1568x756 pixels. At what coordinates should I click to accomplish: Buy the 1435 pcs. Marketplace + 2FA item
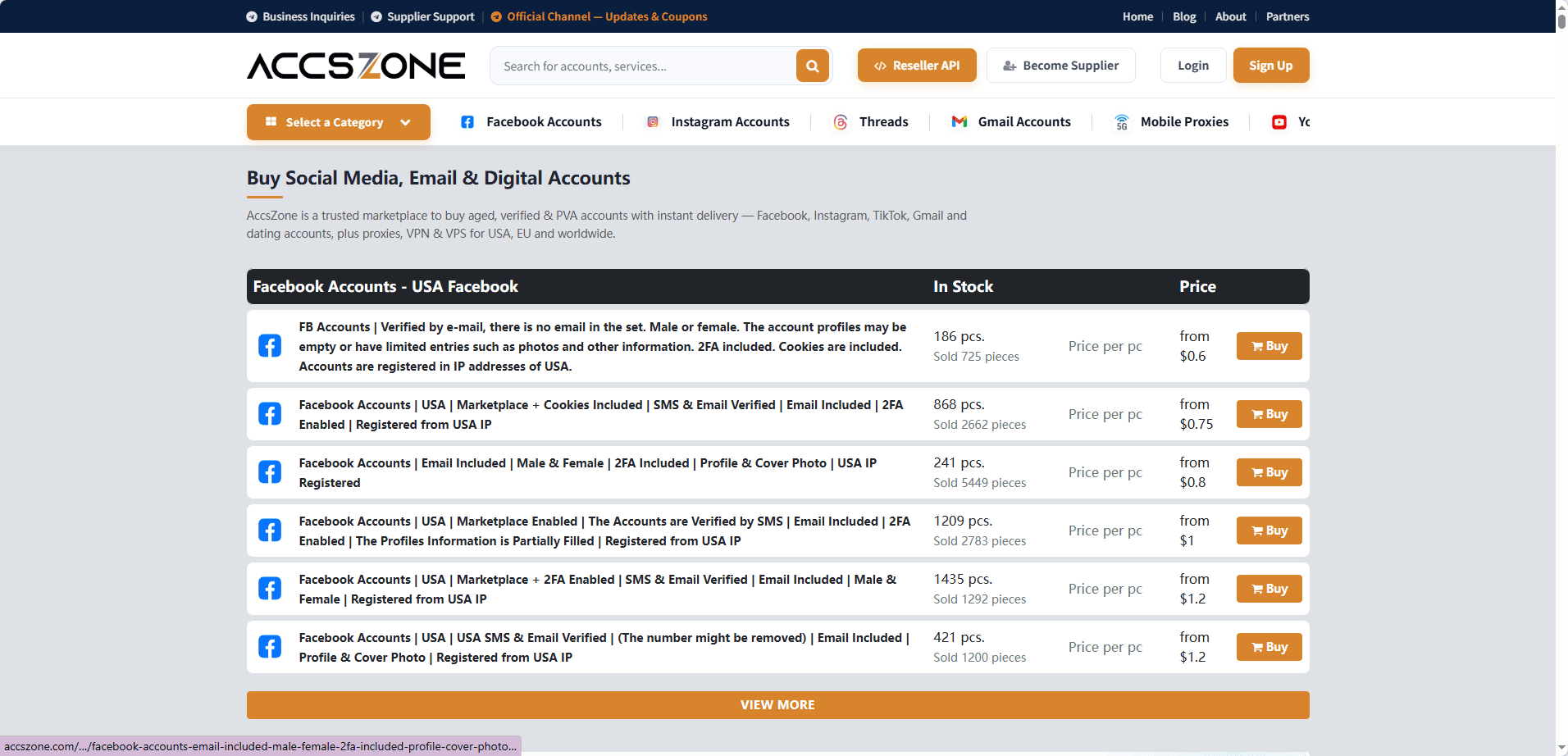point(1269,589)
